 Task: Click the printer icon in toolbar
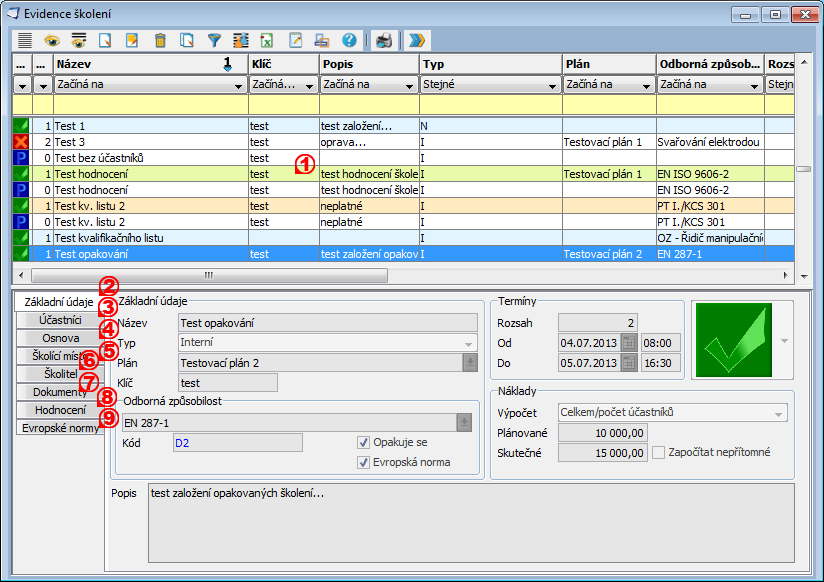click(x=384, y=41)
